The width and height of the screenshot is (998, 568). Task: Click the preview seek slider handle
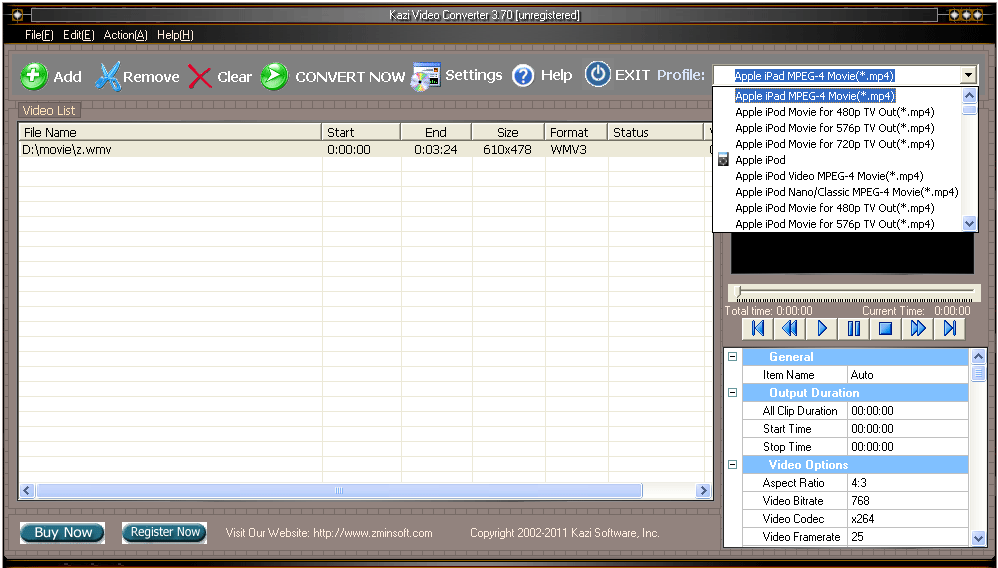click(738, 292)
